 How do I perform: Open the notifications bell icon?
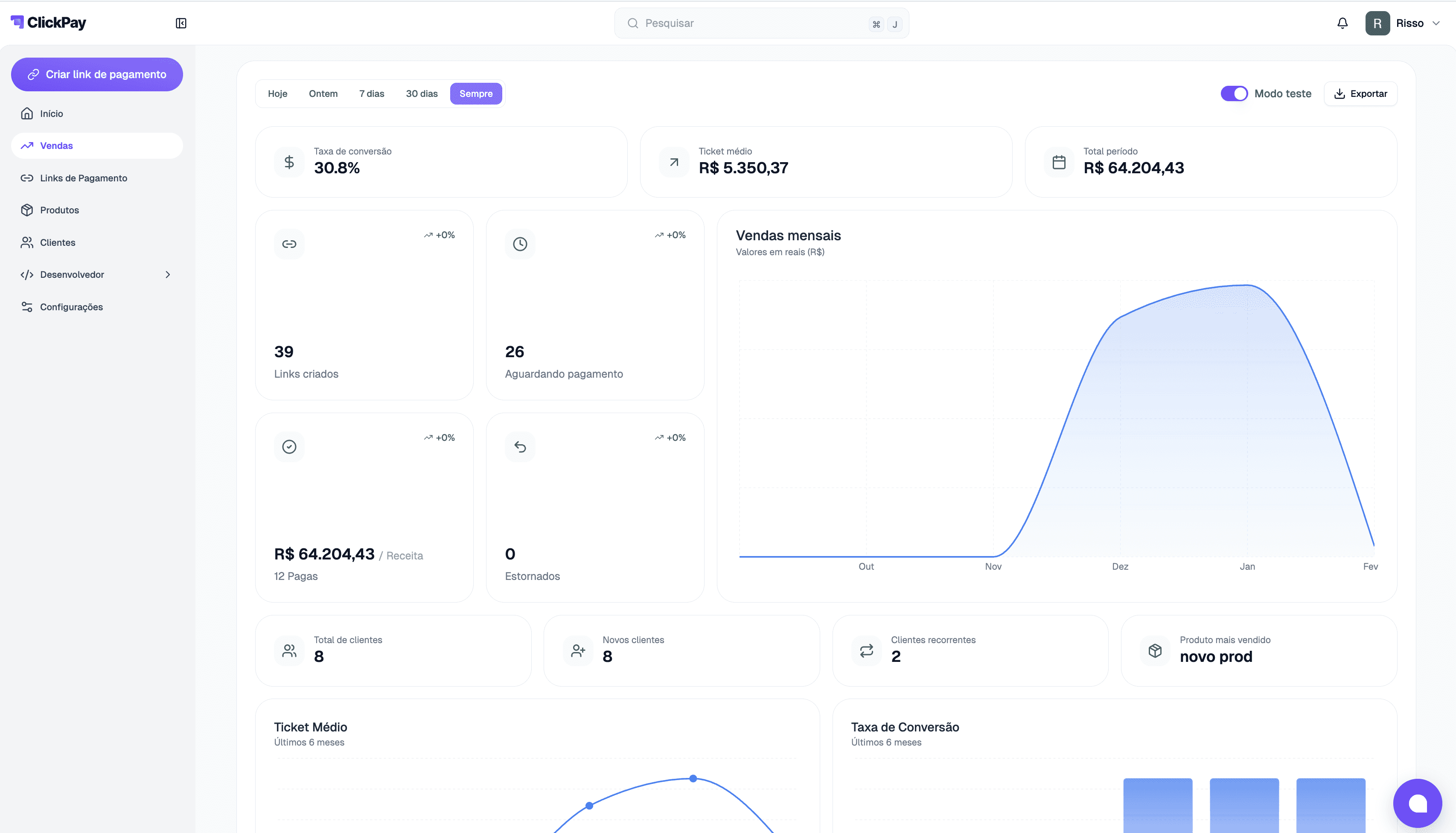click(1342, 23)
